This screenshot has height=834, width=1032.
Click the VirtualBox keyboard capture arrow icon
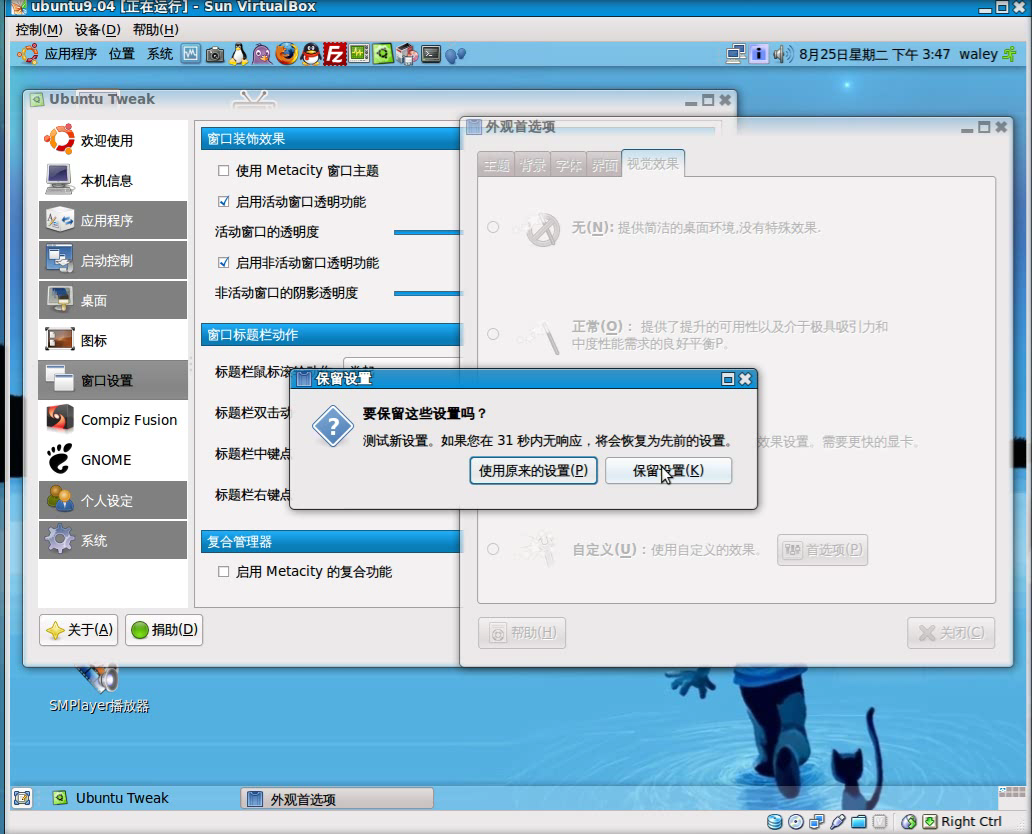(930, 821)
